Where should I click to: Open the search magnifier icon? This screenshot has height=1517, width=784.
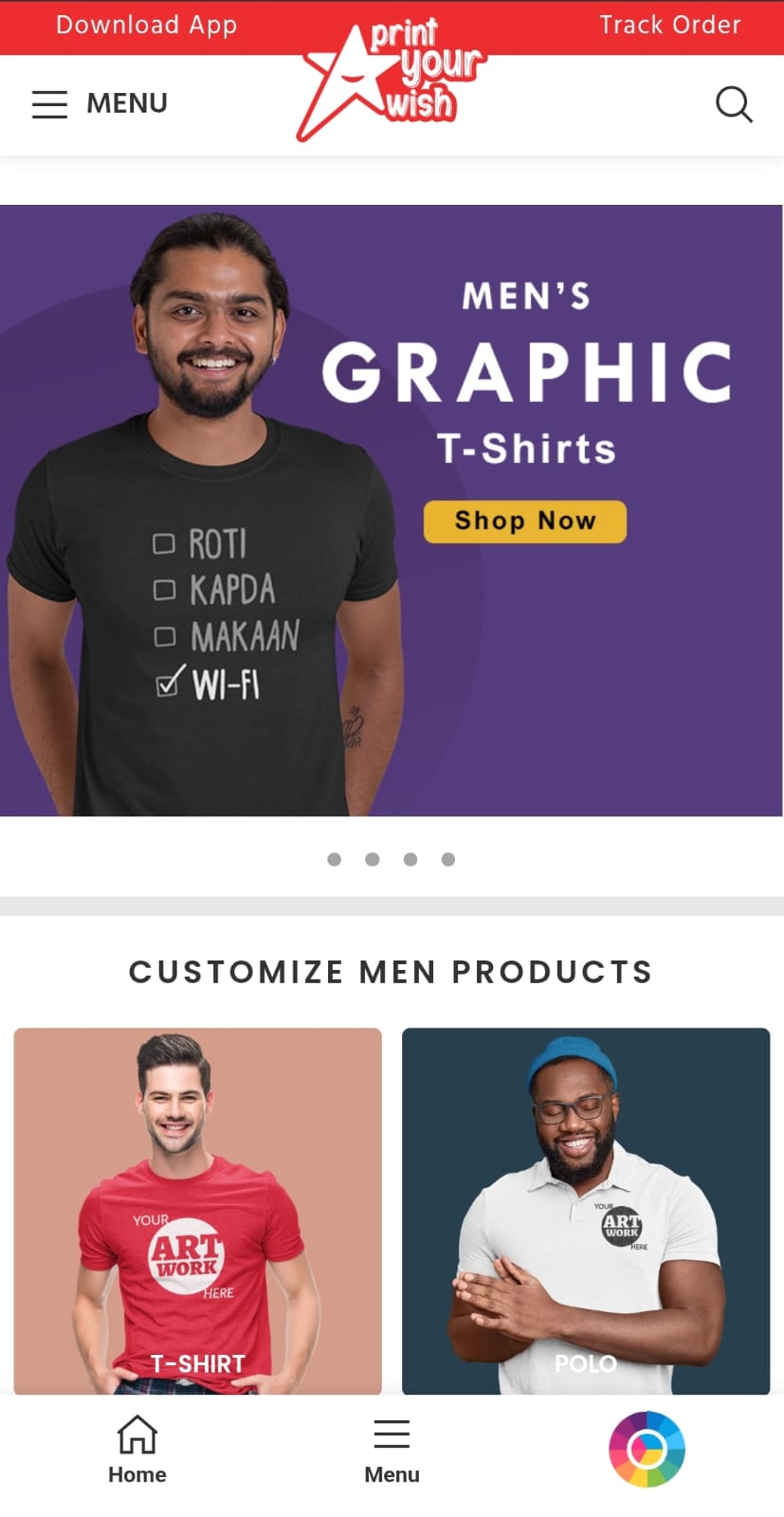(x=734, y=104)
